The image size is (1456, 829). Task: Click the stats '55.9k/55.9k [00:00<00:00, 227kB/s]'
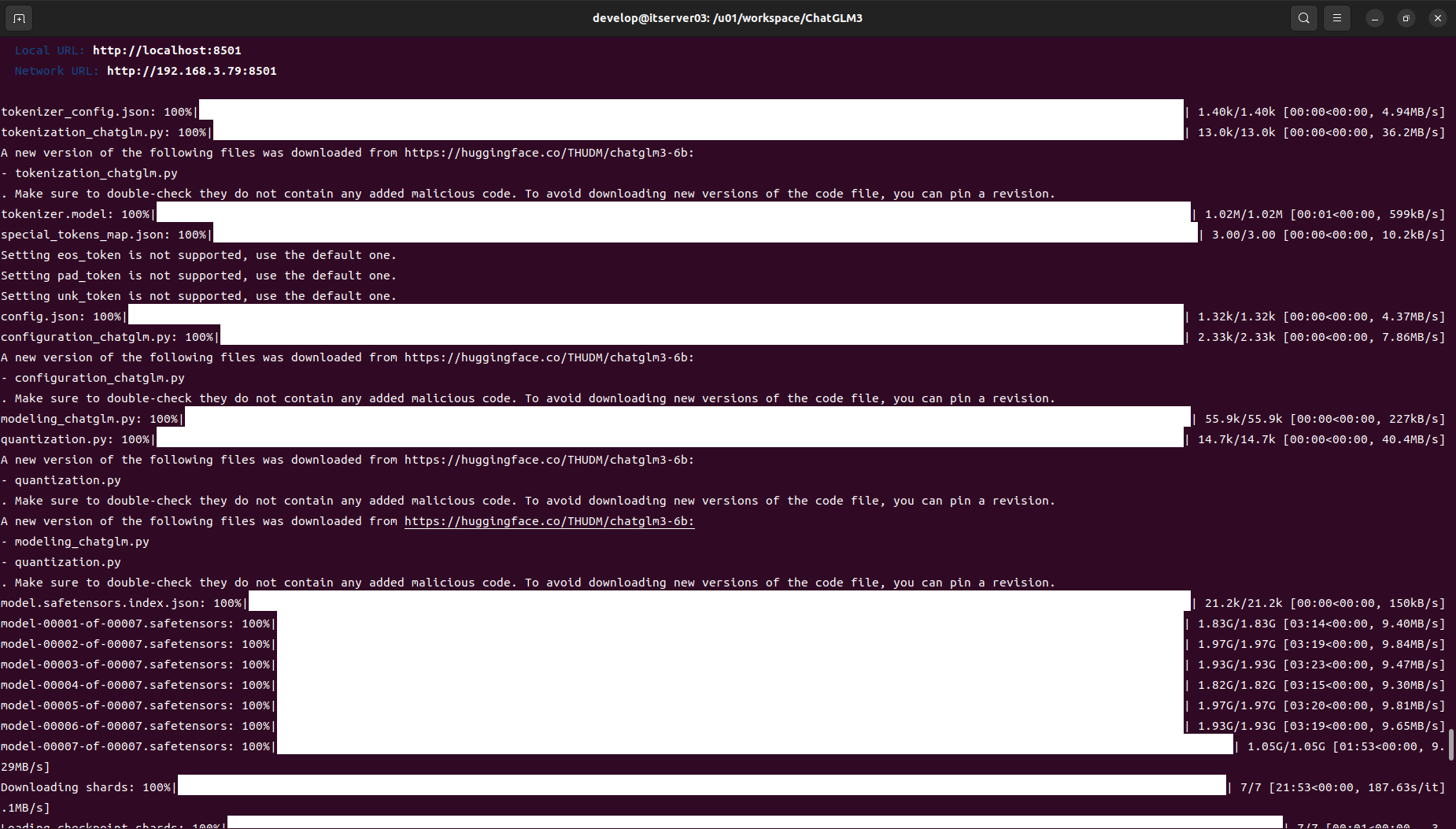[x=1325, y=419]
